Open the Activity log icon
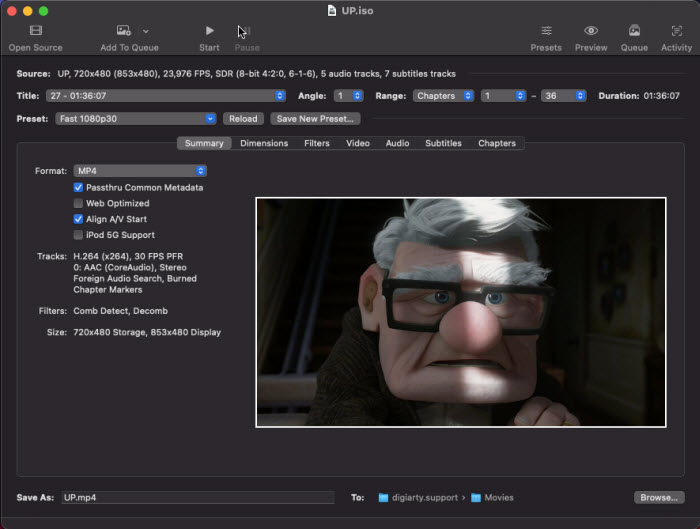 [676, 30]
